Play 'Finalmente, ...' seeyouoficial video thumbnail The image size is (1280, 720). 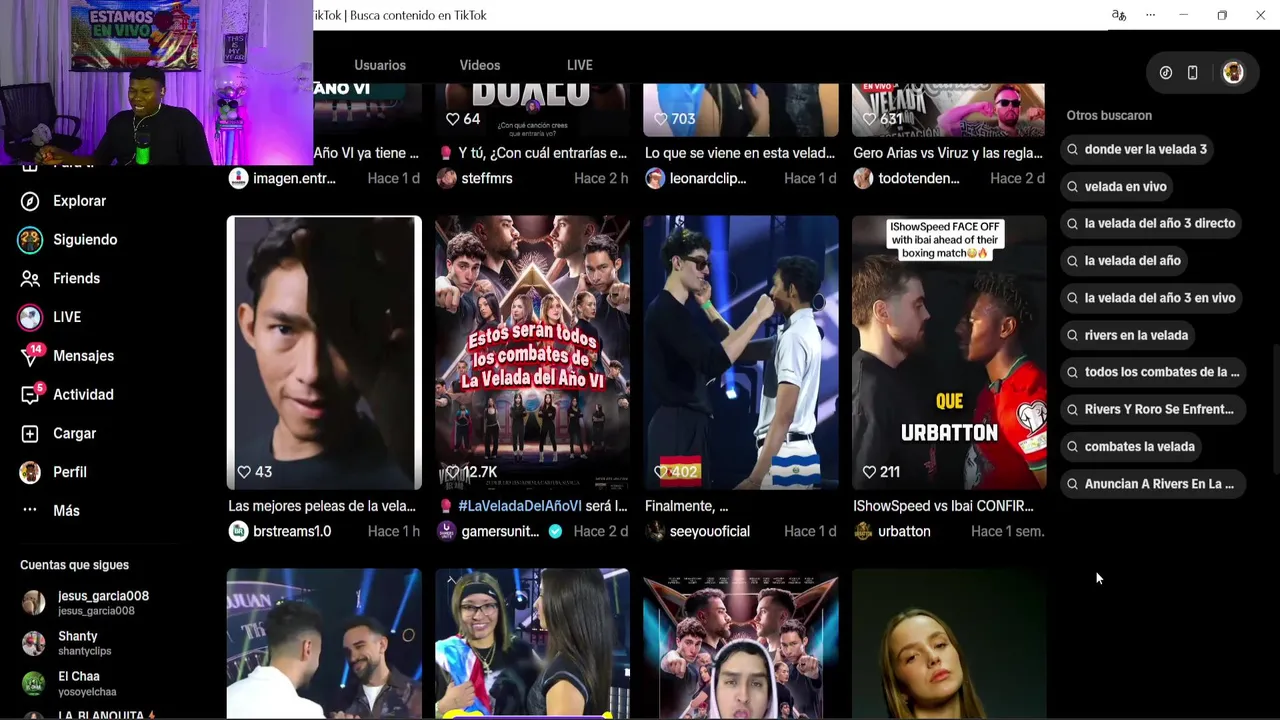[741, 352]
